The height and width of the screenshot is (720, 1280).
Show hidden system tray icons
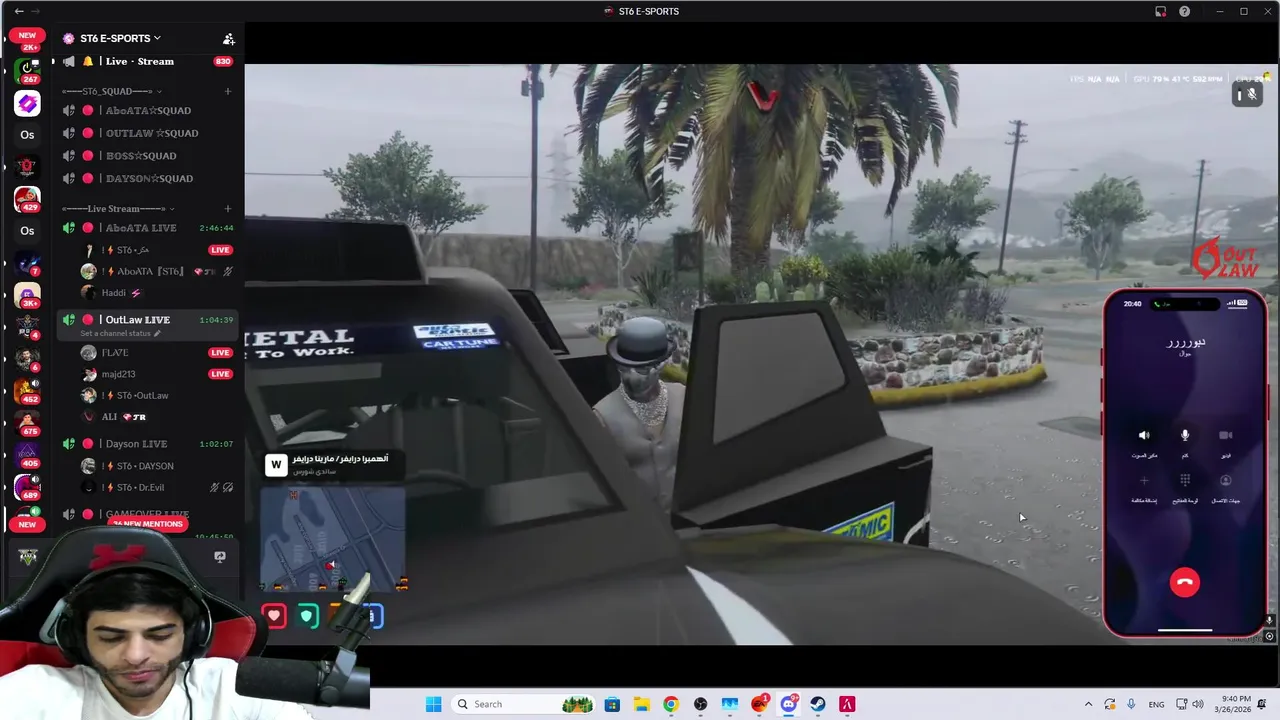(x=1089, y=704)
